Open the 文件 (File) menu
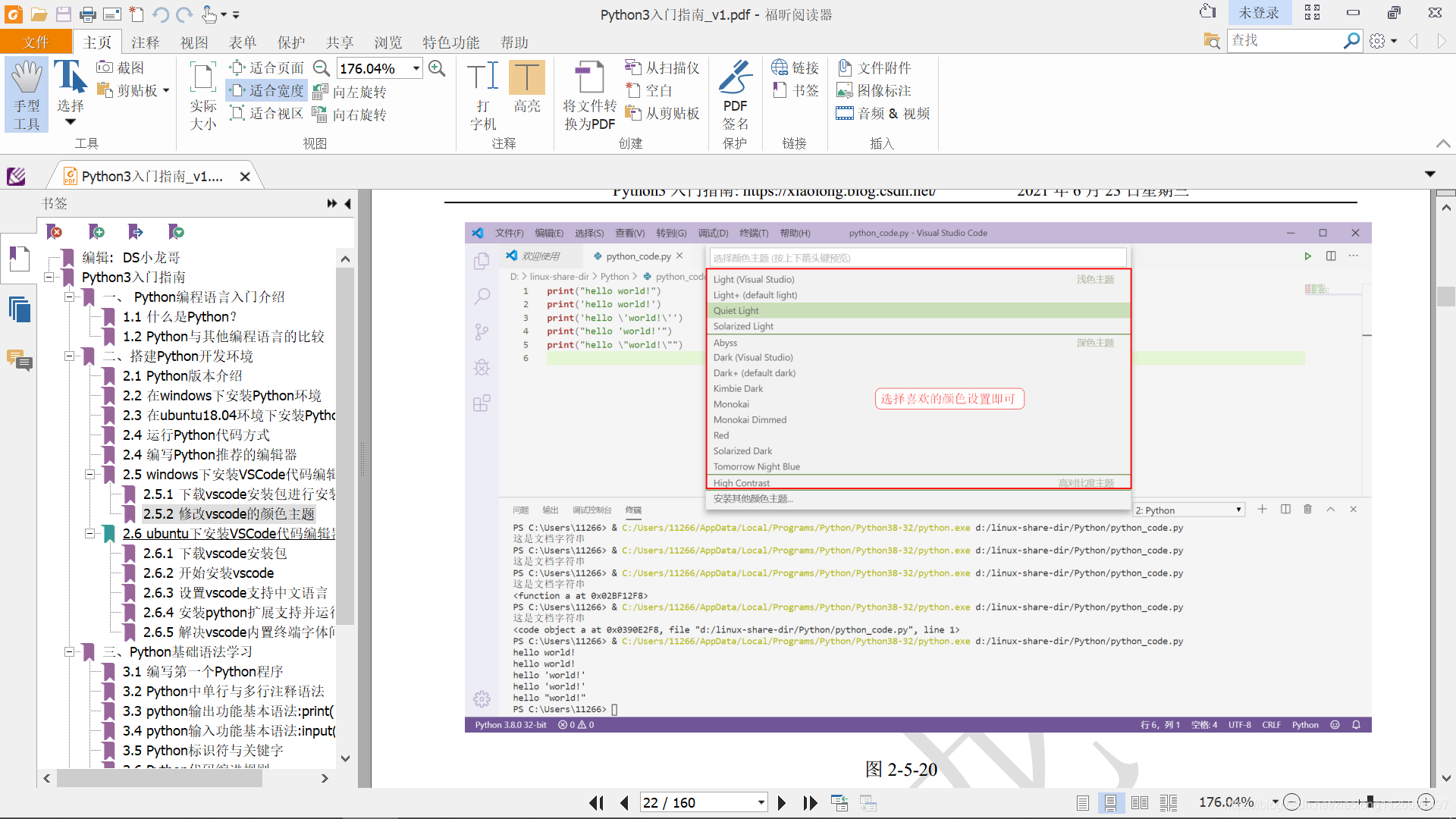Viewport: 1456px width, 819px height. [x=36, y=42]
